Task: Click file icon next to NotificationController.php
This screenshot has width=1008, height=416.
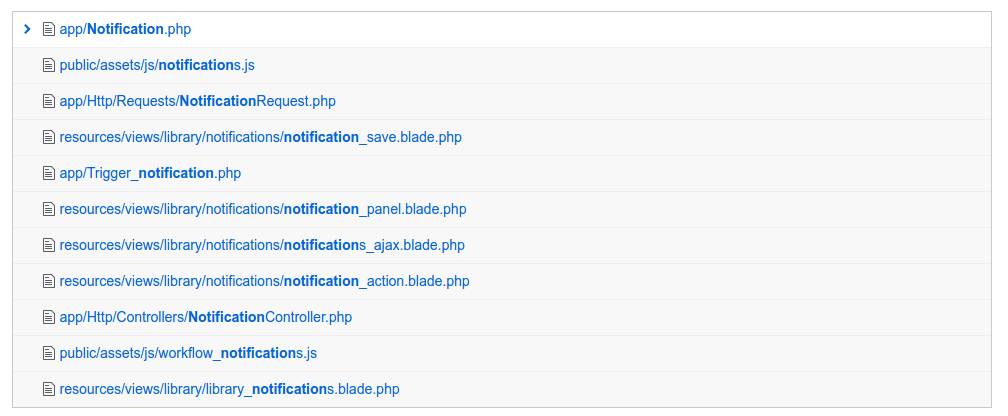Action: [x=48, y=318]
